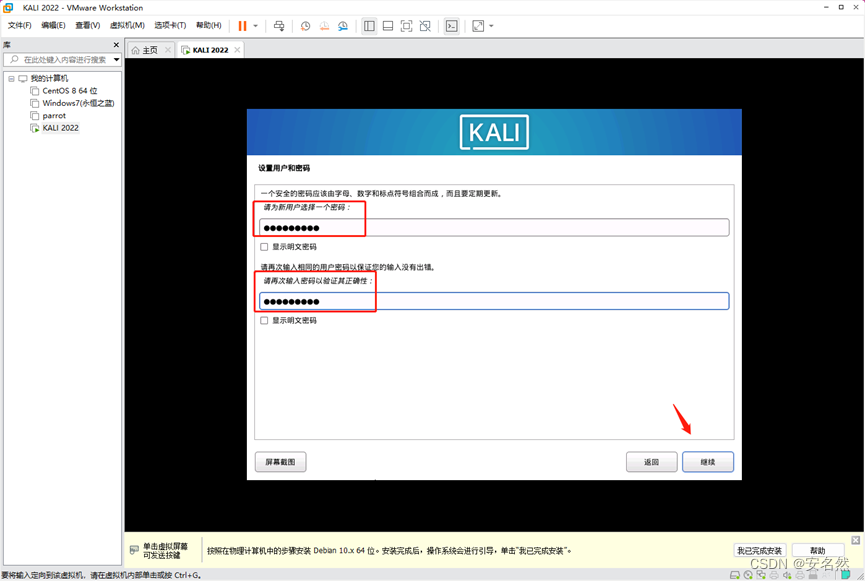Viewport: 865px width, 581px height.
Task: Click 我已完成安装 button
Action: click(760, 551)
